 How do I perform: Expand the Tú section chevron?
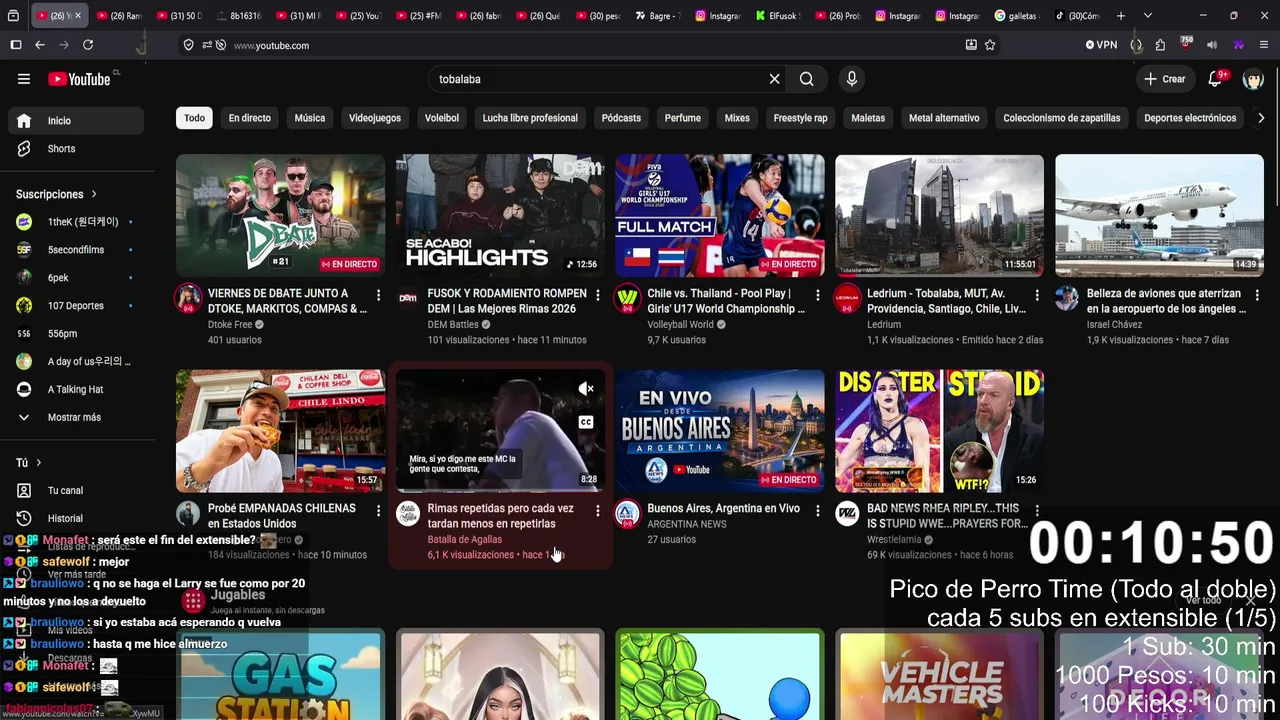[x=39, y=463]
